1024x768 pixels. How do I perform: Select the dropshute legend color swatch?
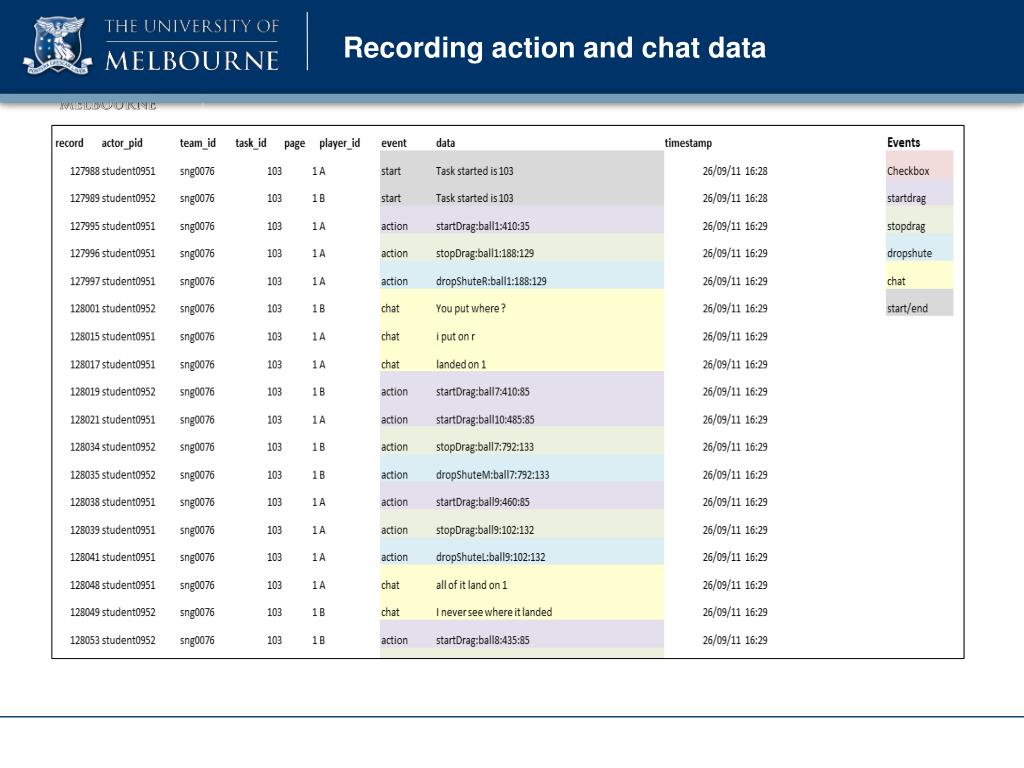pyautogui.click(x=920, y=248)
